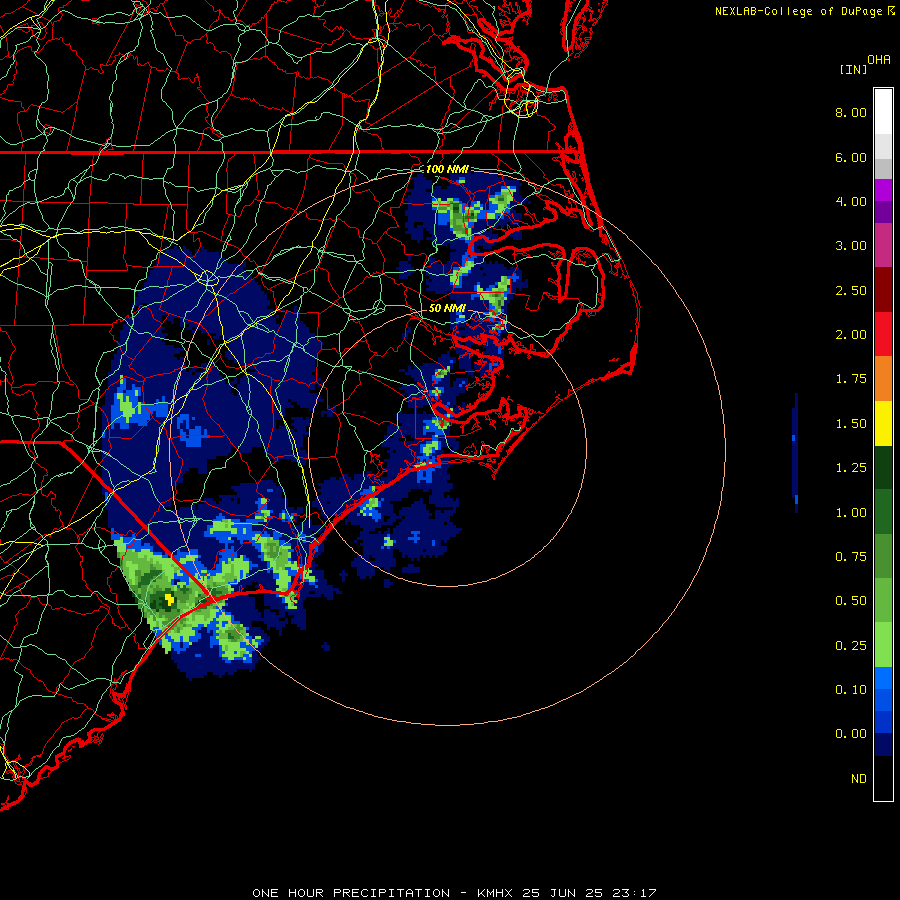Pick the white swatch in the legend
This screenshot has width=900, height=900.
[883, 112]
